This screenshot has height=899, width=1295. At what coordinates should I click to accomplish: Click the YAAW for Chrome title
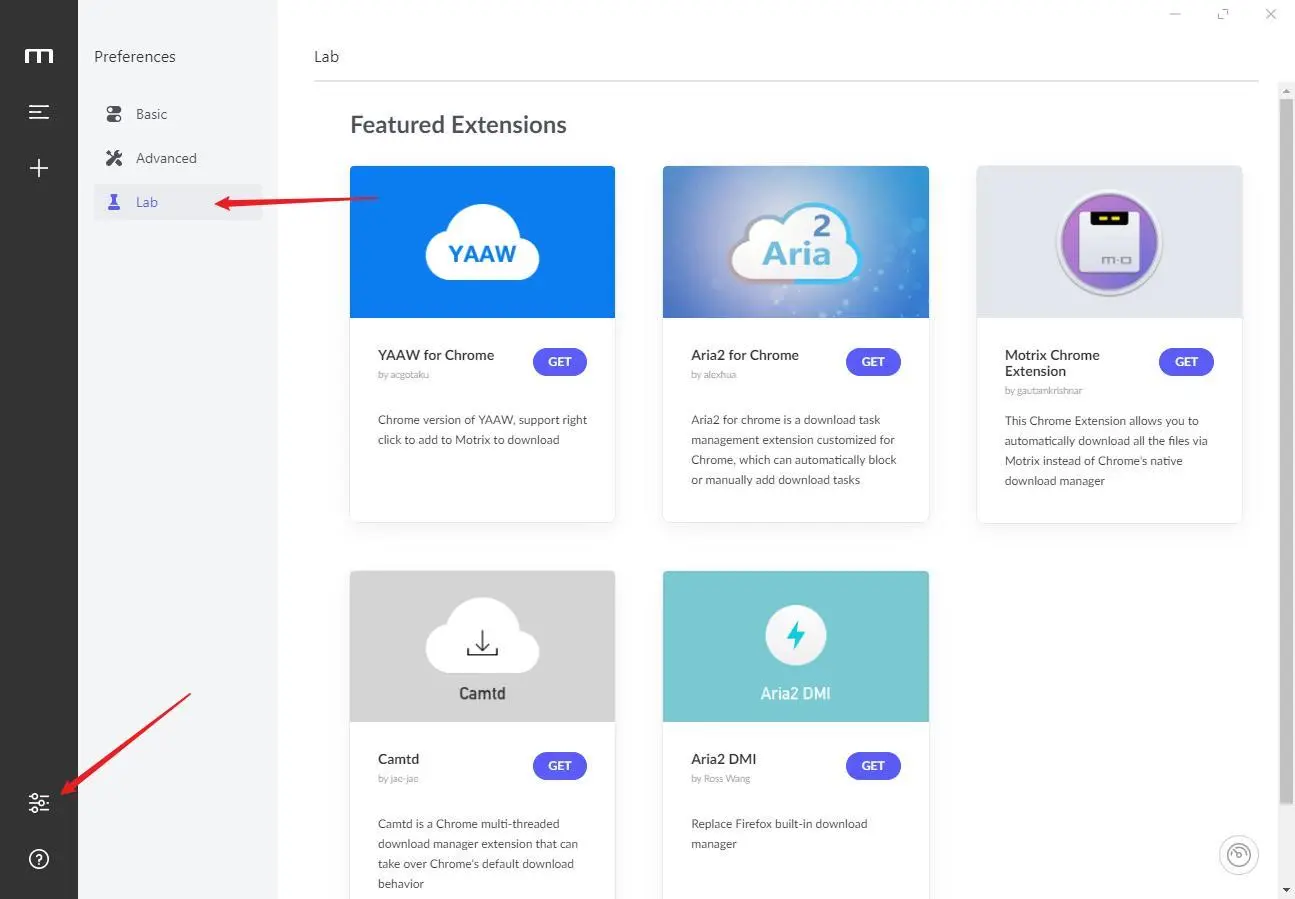436,355
